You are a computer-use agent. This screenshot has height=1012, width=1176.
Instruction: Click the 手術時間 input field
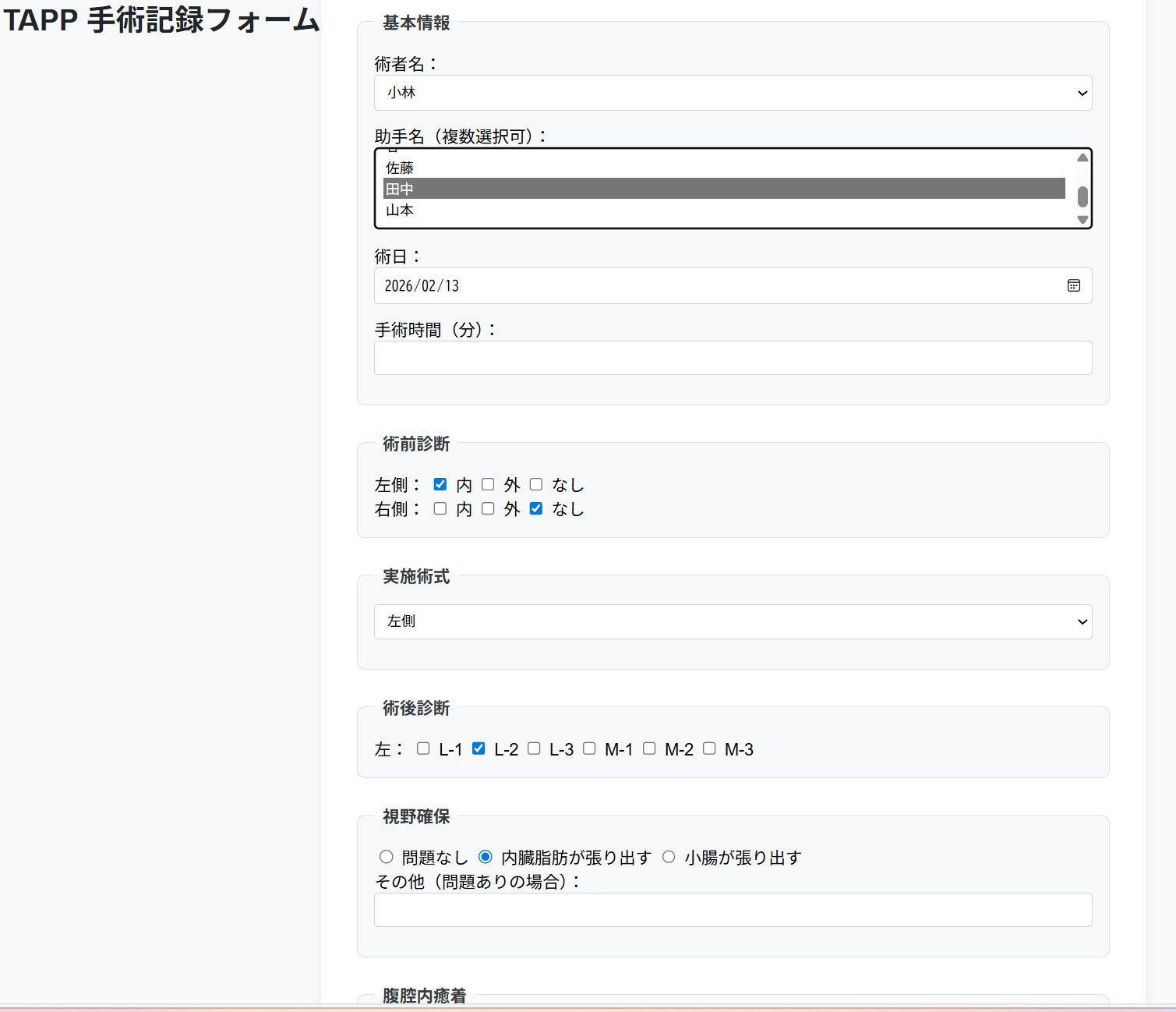733,358
